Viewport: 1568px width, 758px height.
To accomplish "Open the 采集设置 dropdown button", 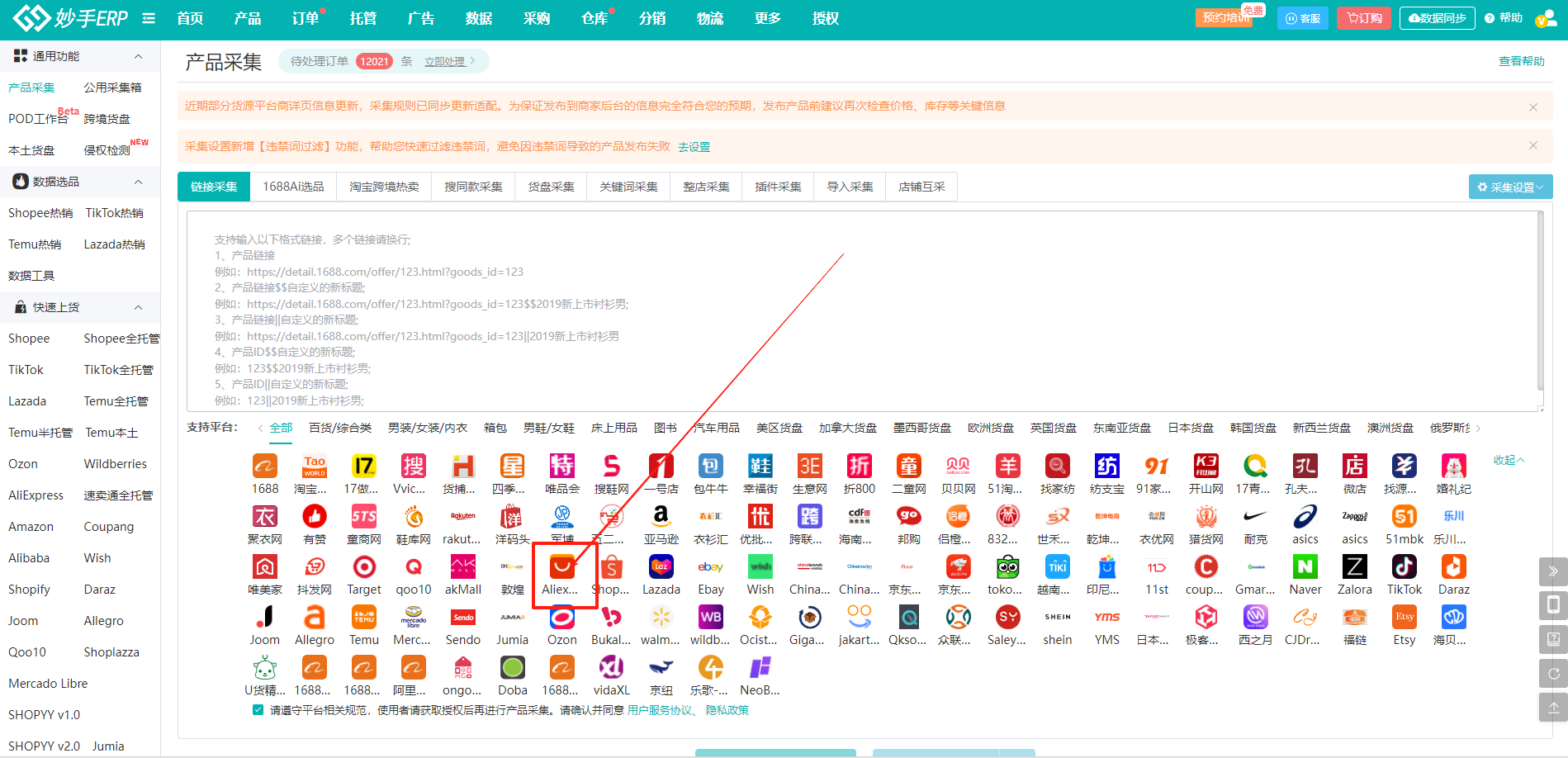I will (x=1510, y=187).
